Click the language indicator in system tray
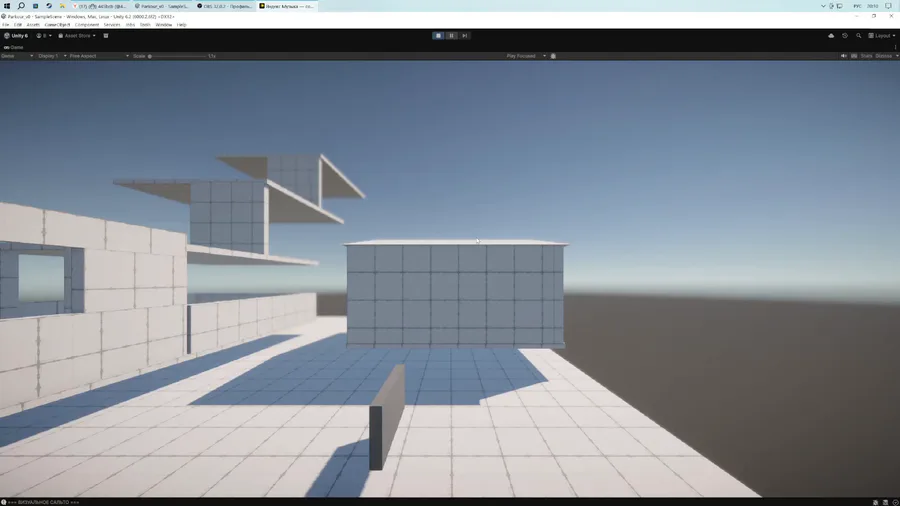 click(858, 6)
